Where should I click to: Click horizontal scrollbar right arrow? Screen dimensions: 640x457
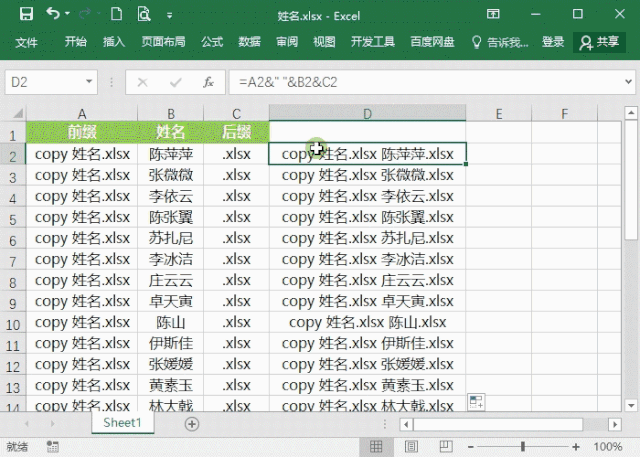[x=615, y=424]
